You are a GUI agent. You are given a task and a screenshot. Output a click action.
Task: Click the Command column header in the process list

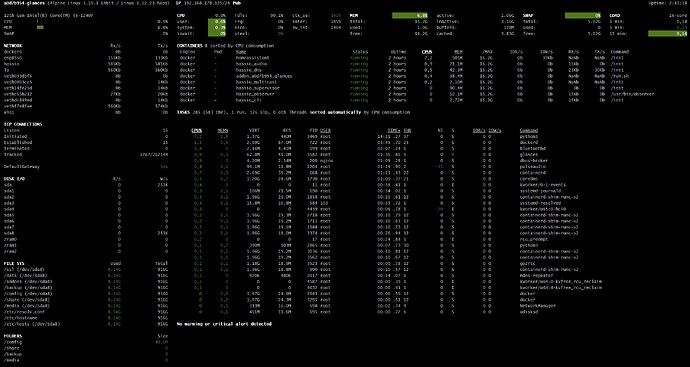point(529,130)
